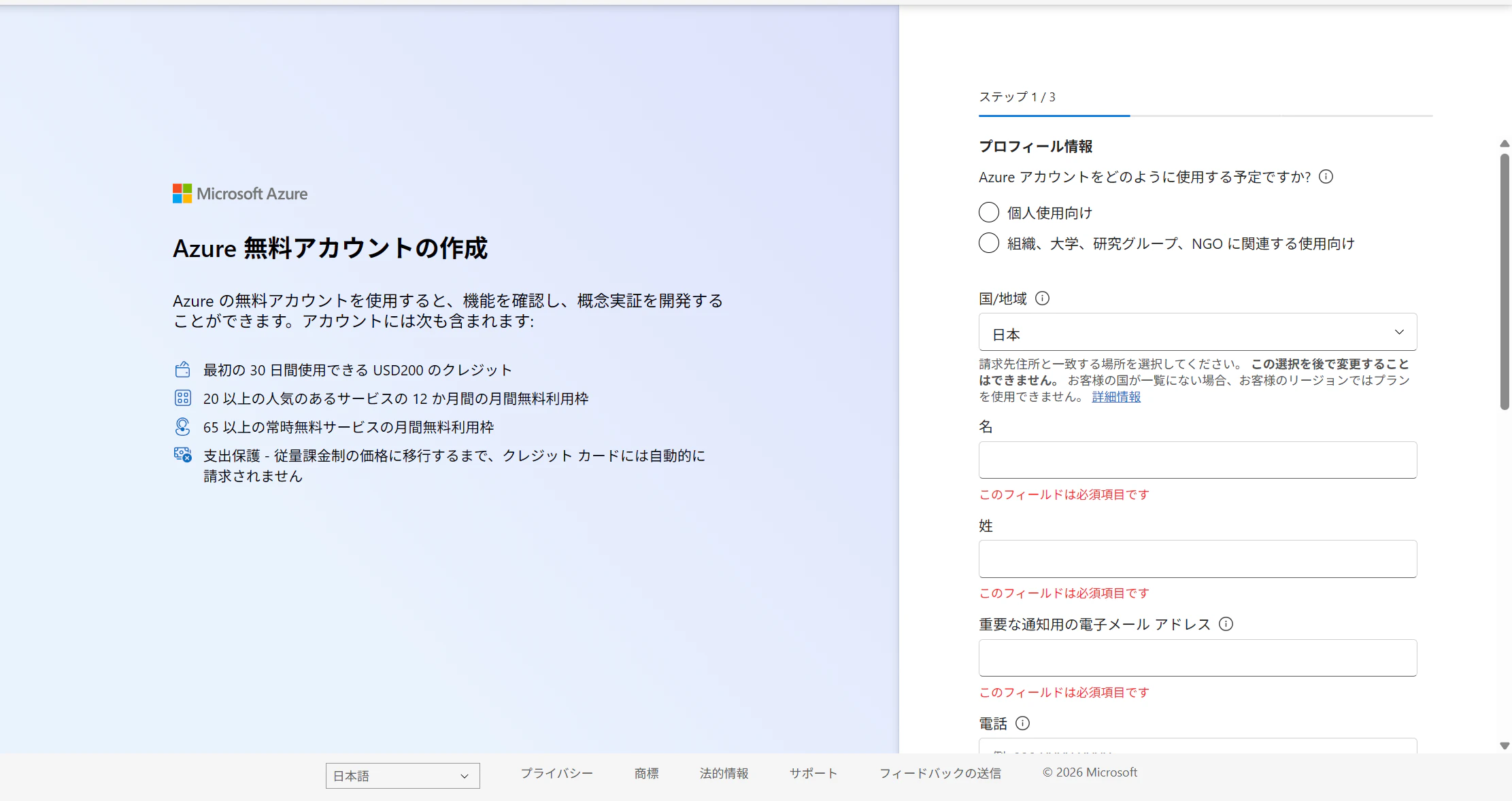Click info icon next to 電子メール アドレス label
This screenshot has width=1512, height=801.
[x=1226, y=624]
